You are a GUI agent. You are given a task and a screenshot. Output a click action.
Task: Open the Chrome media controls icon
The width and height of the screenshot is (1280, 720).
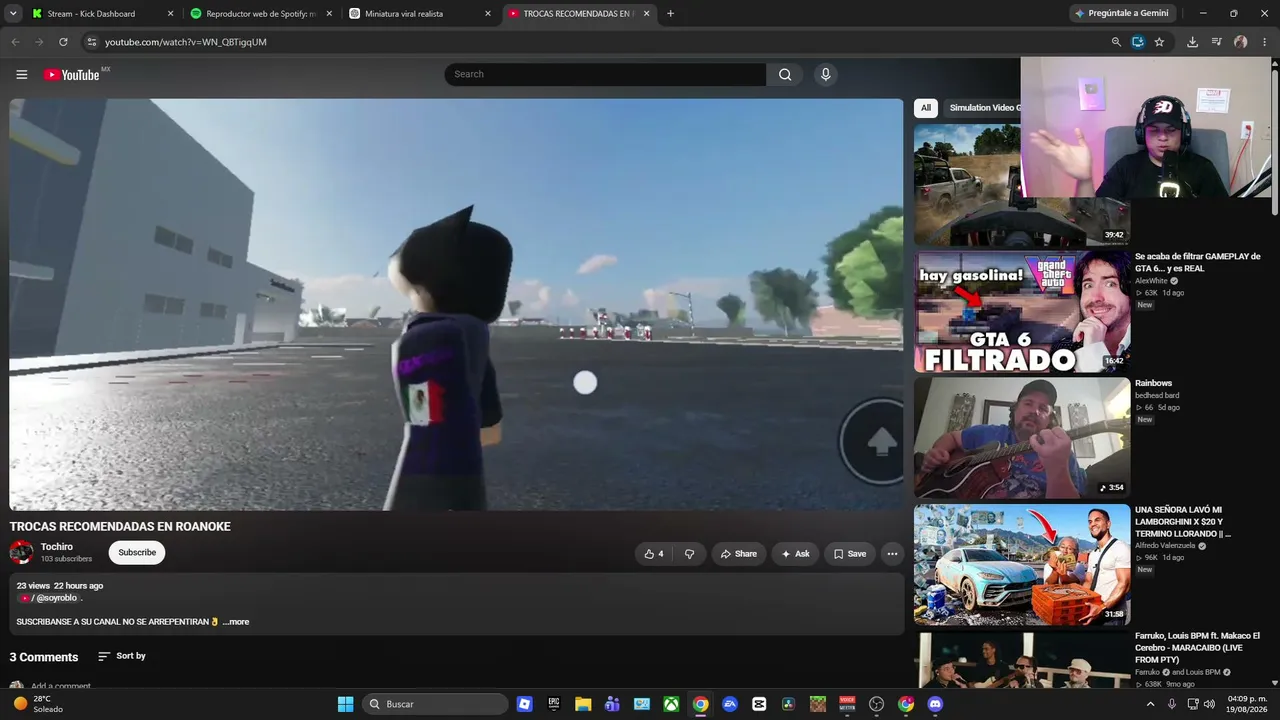[x=1216, y=42]
